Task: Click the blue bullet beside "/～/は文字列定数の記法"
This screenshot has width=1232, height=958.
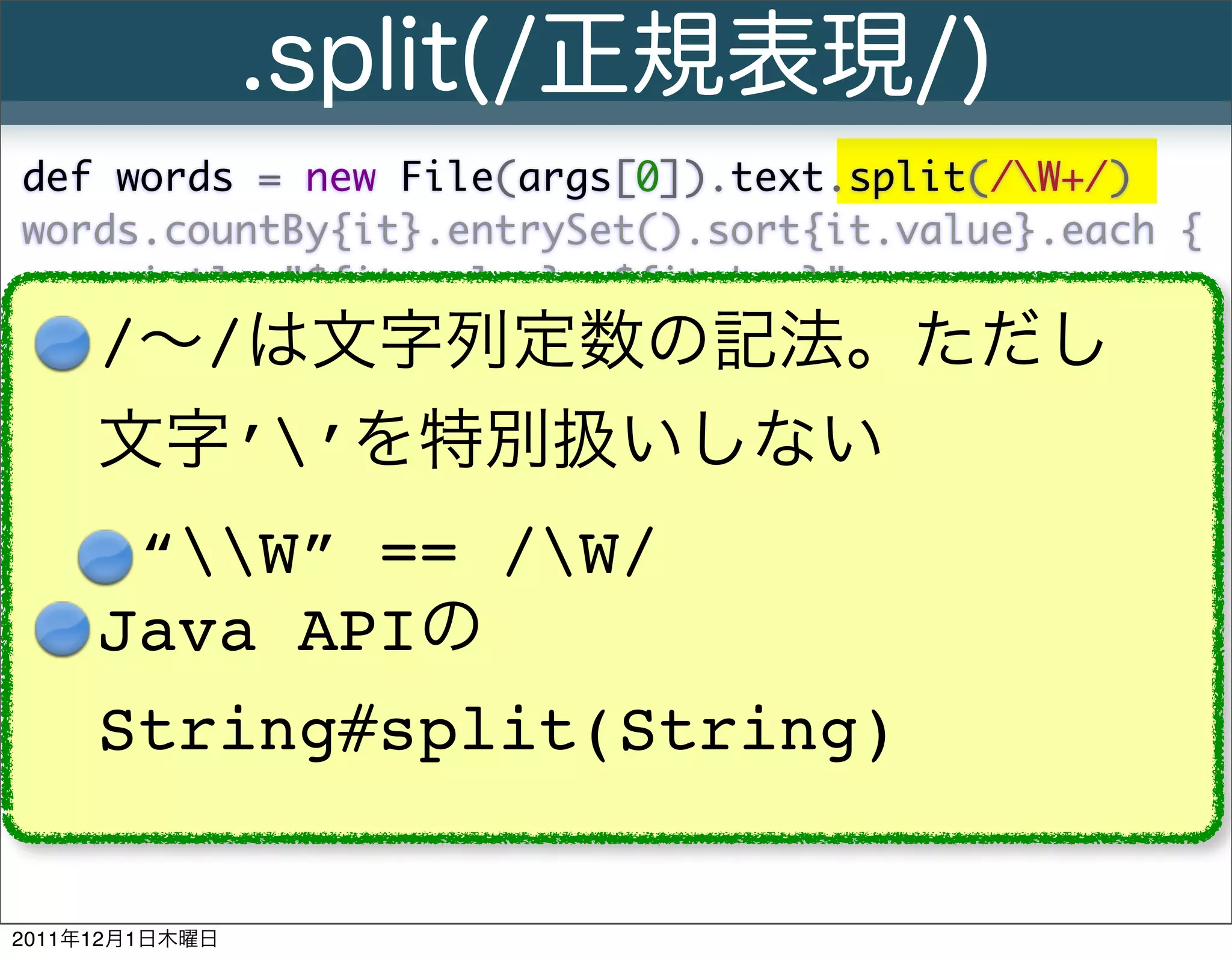Action: coord(62,344)
